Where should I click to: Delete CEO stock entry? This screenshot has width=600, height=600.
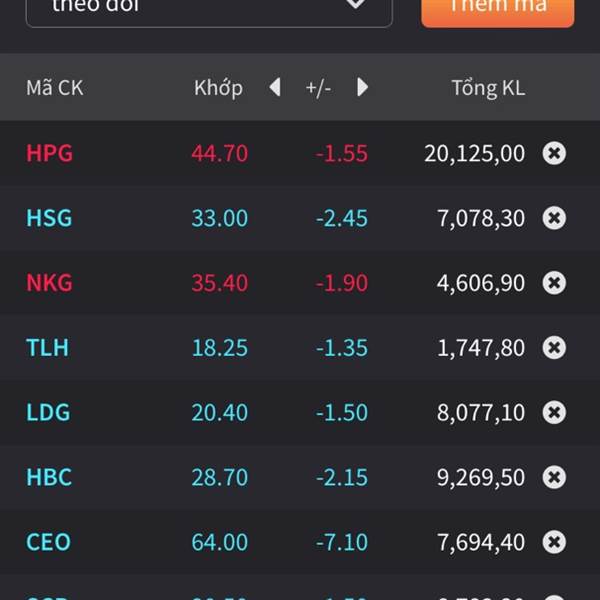click(554, 542)
